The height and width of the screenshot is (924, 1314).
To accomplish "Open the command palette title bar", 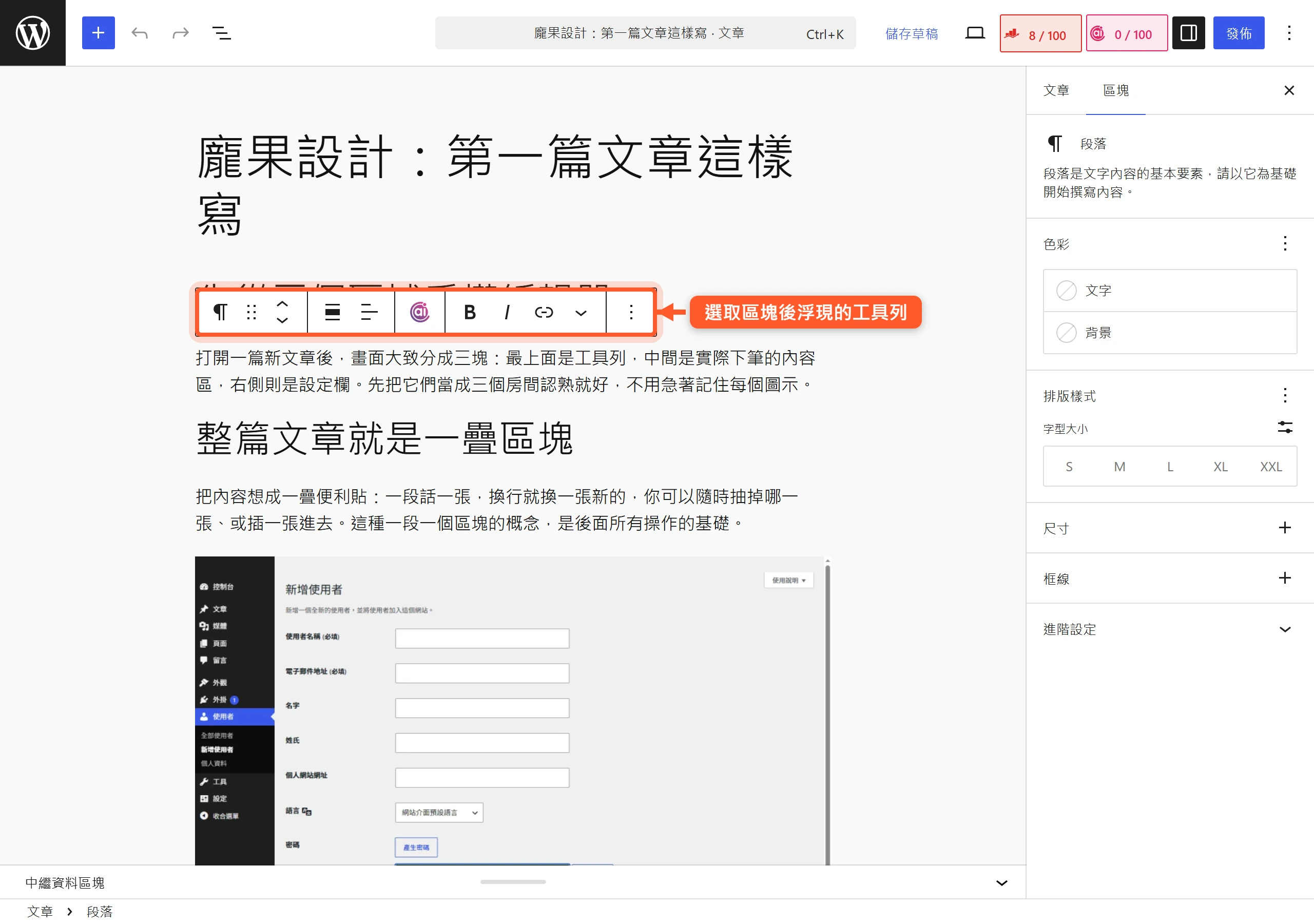I will point(645,33).
